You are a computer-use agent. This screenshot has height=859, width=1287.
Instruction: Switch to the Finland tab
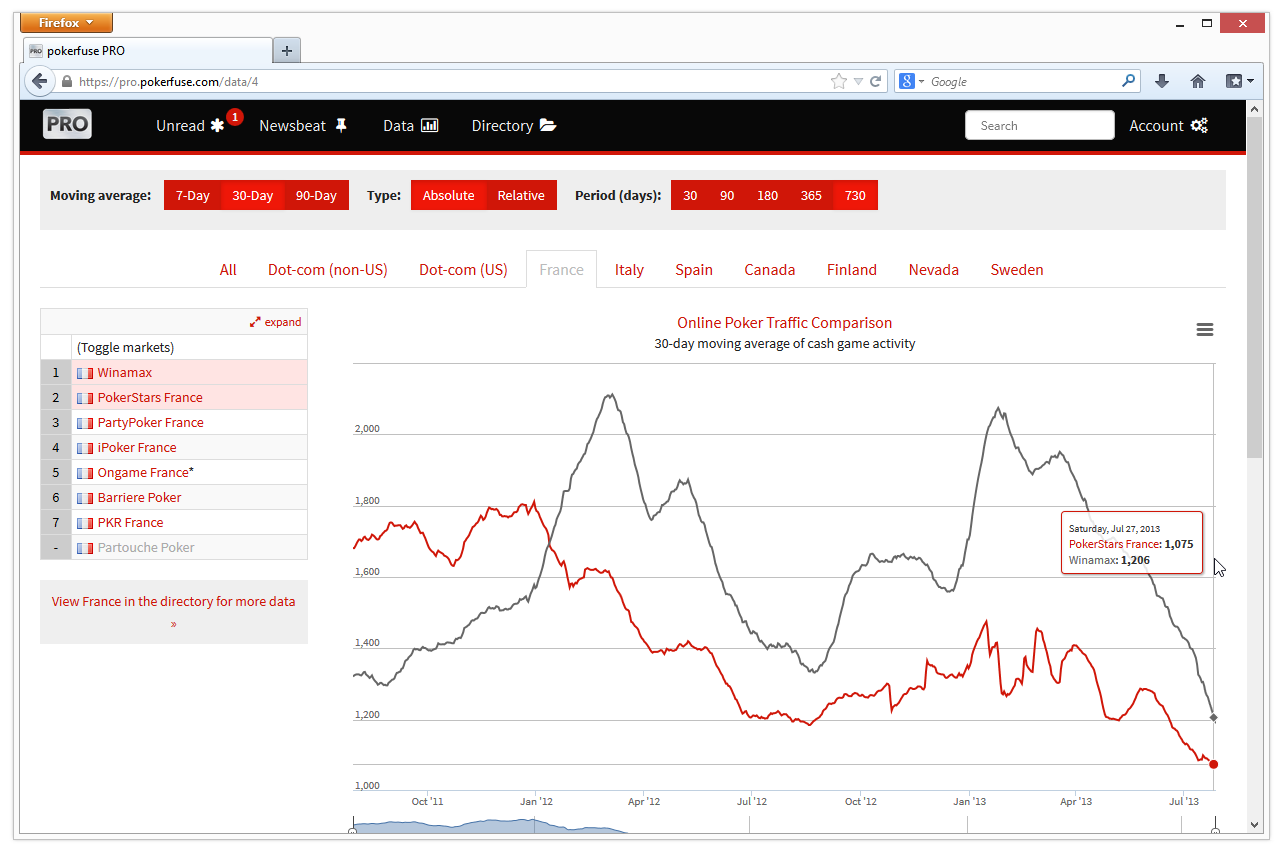click(x=852, y=269)
